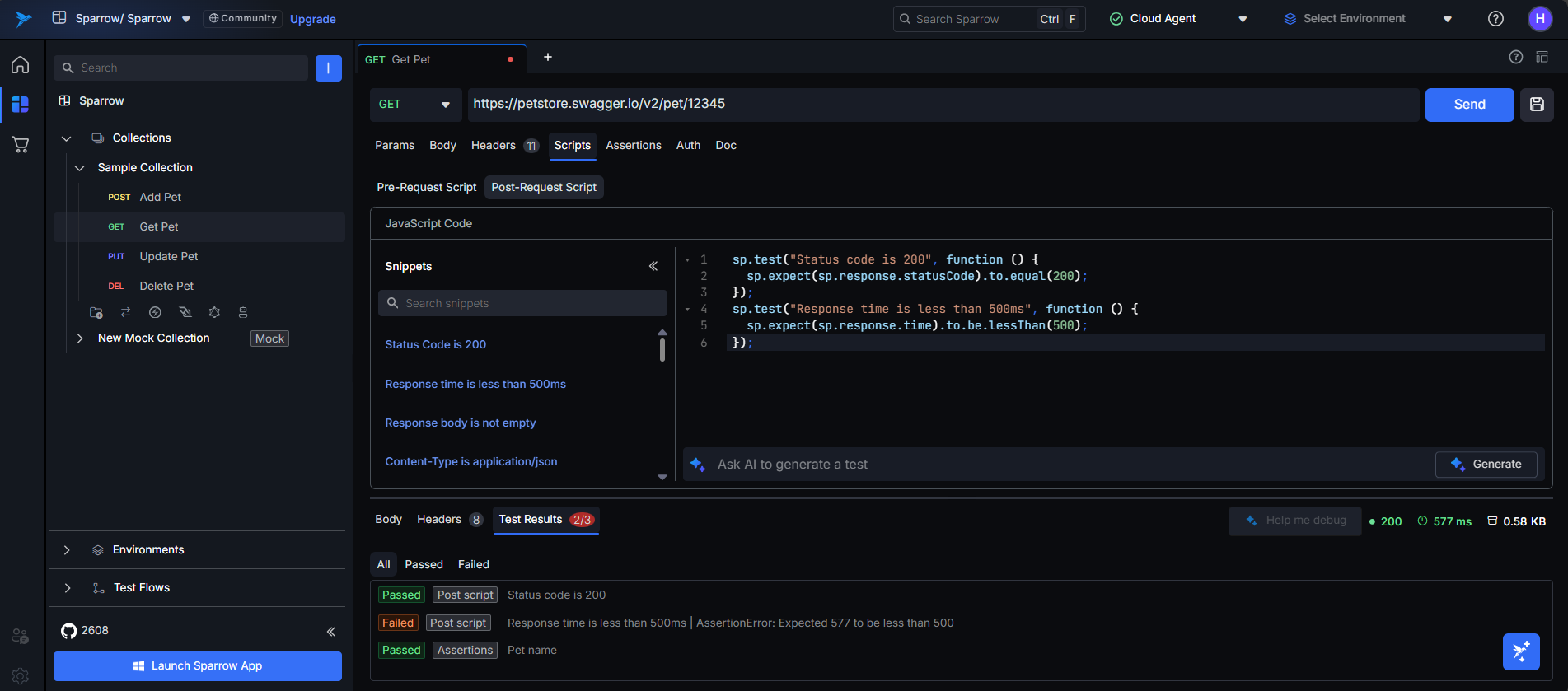Show only Failed test results
Image resolution: width=1568 pixels, height=691 pixels.
coord(473,564)
